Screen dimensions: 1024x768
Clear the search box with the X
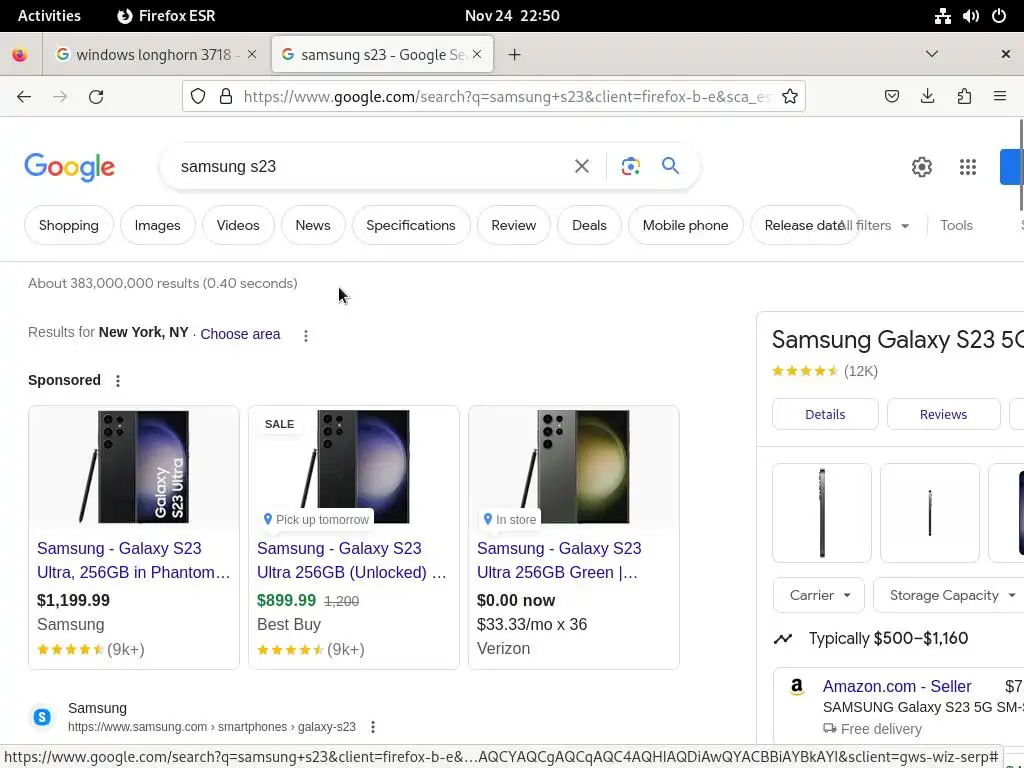pyautogui.click(x=582, y=167)
